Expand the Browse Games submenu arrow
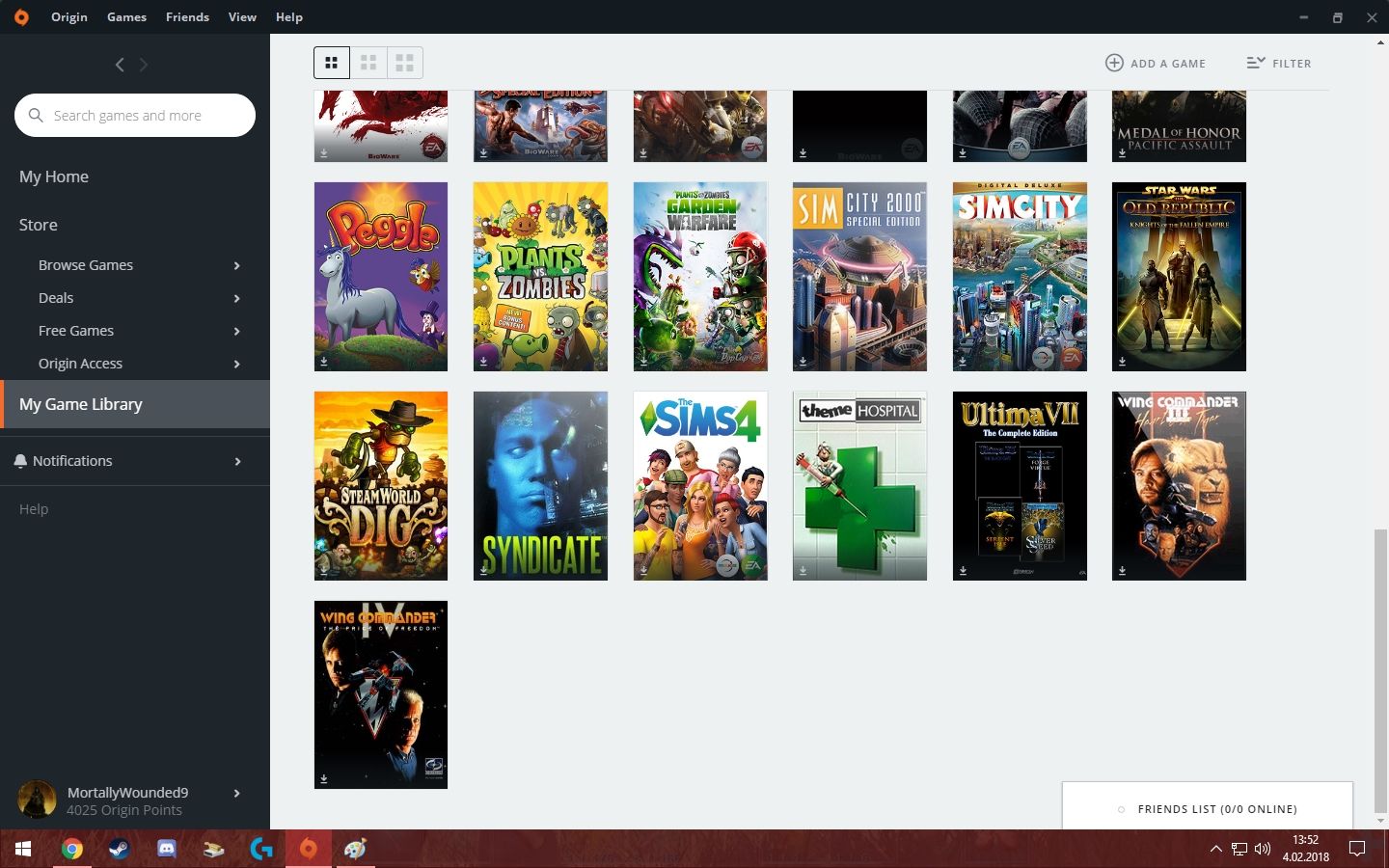 [x=237, y=266]
